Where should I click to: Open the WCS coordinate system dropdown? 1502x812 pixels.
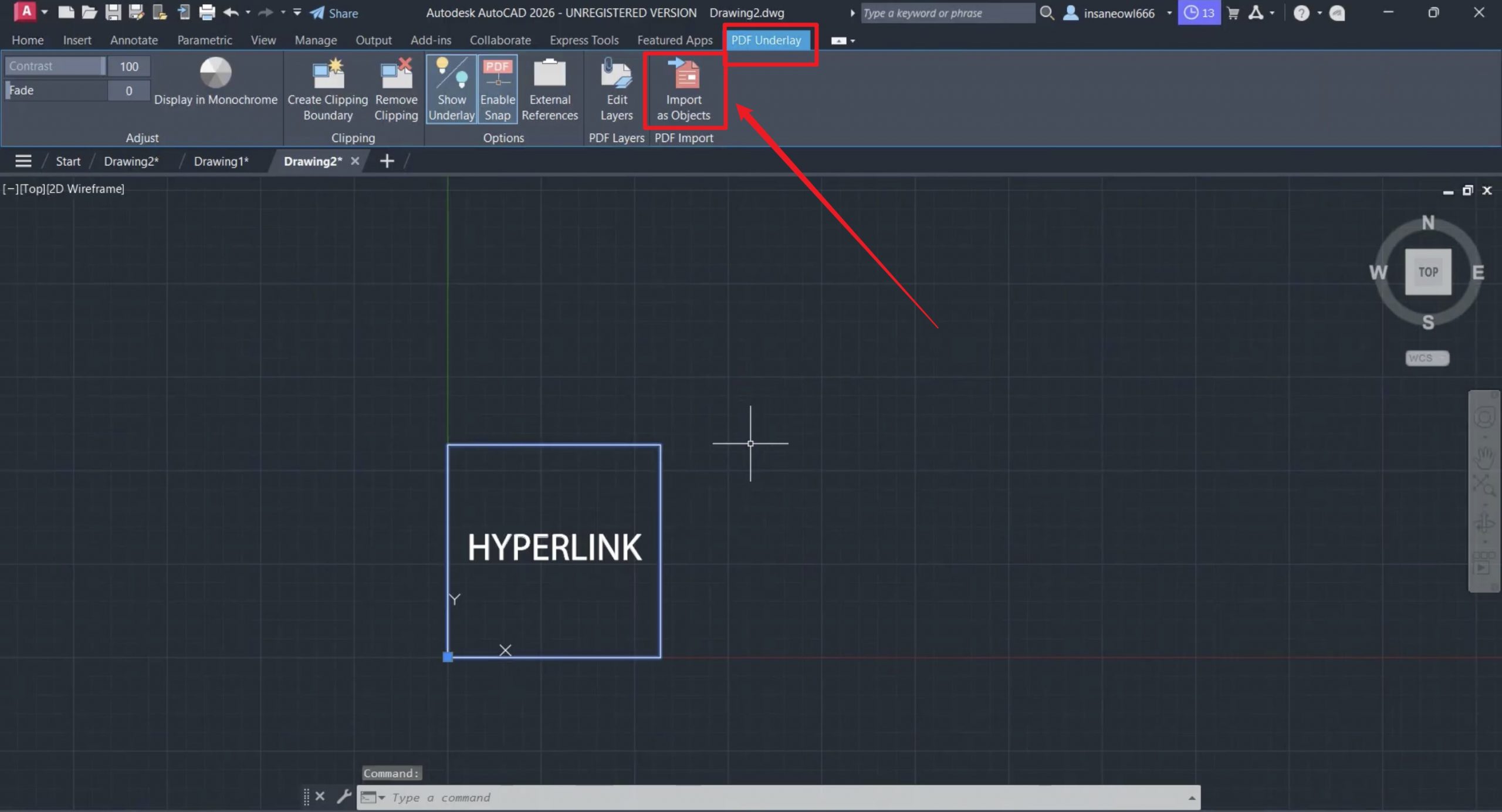coord(1427,358)
